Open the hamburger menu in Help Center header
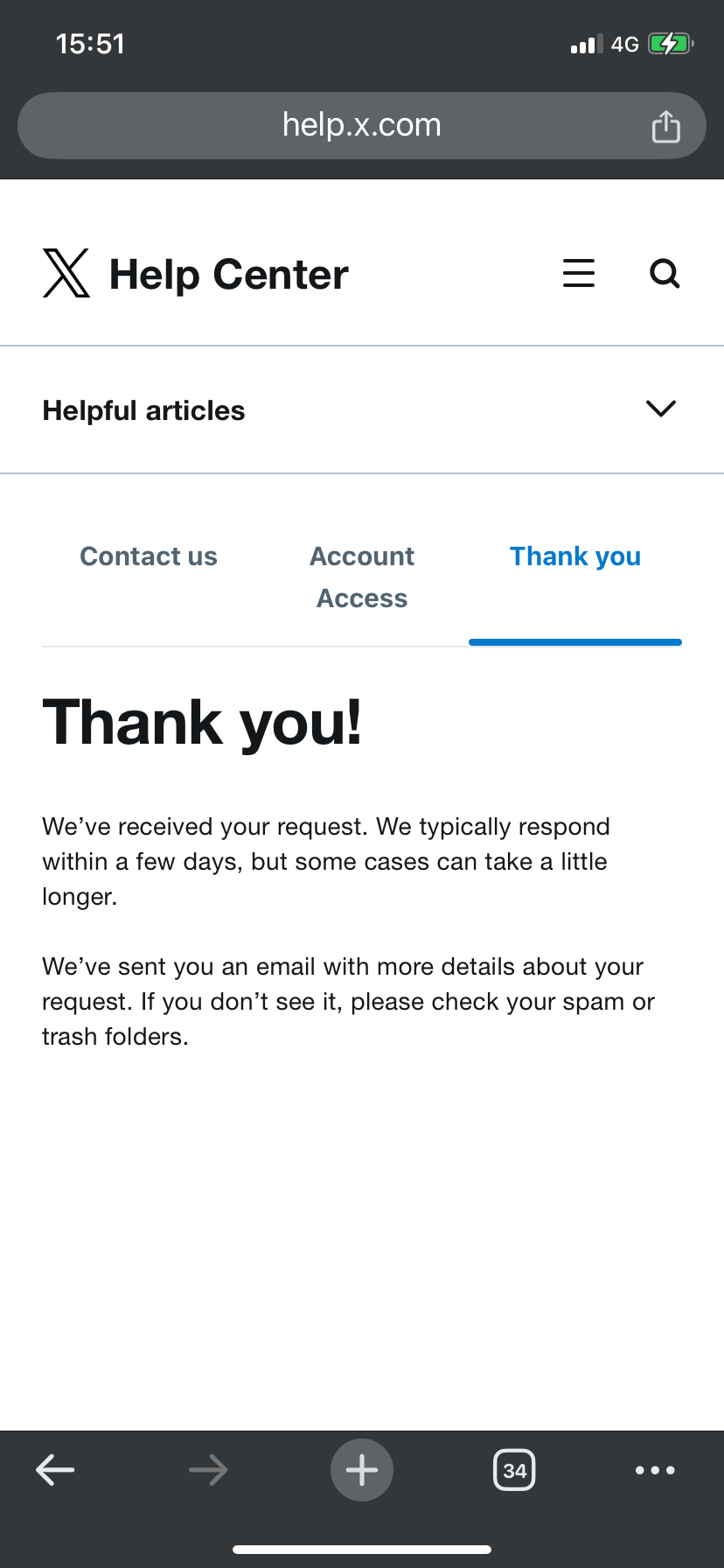This screenshot has height=1568, width=724. pyautogui.click(x=579, y=273)
